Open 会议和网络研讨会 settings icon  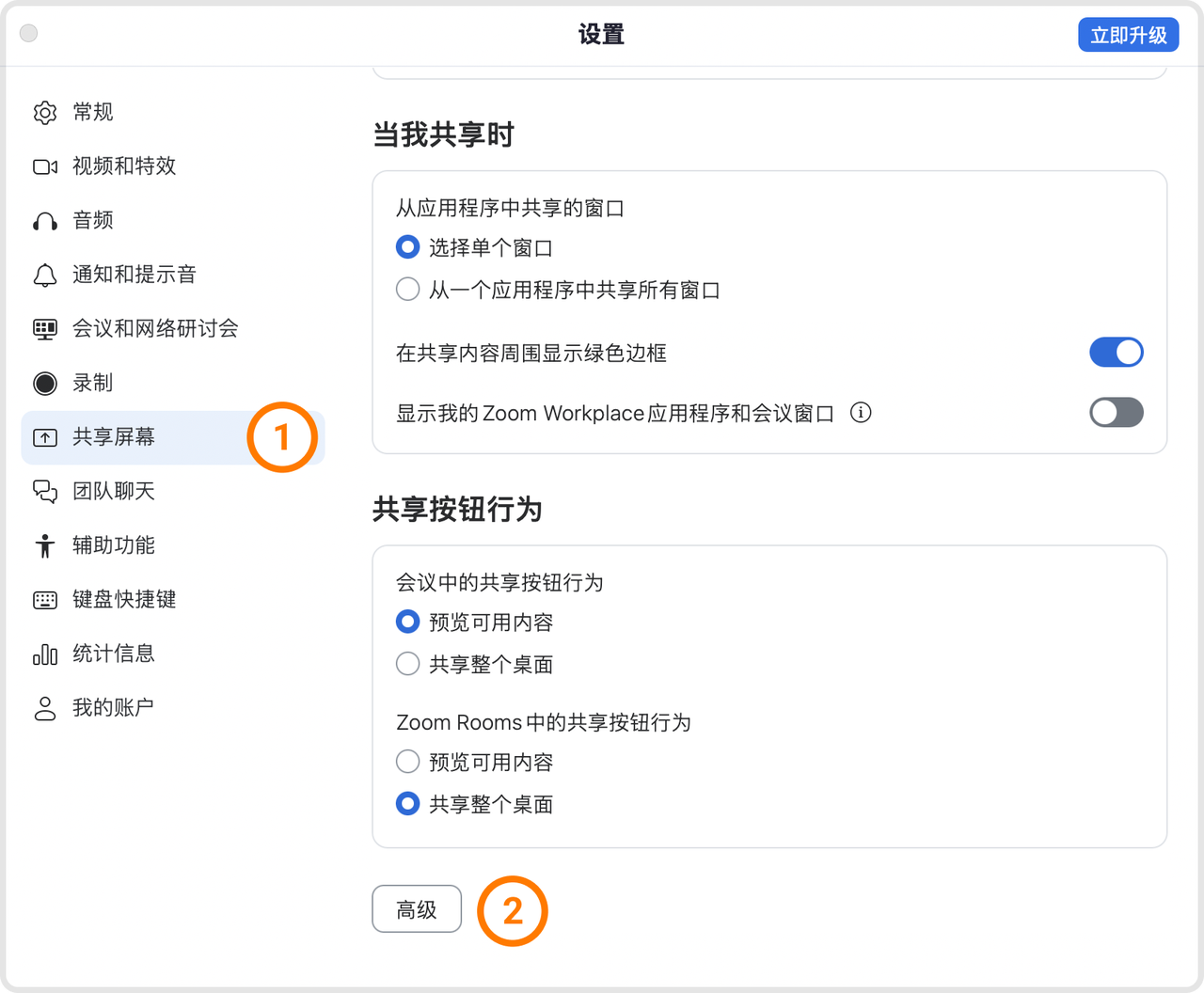click(x=44, y=328)
